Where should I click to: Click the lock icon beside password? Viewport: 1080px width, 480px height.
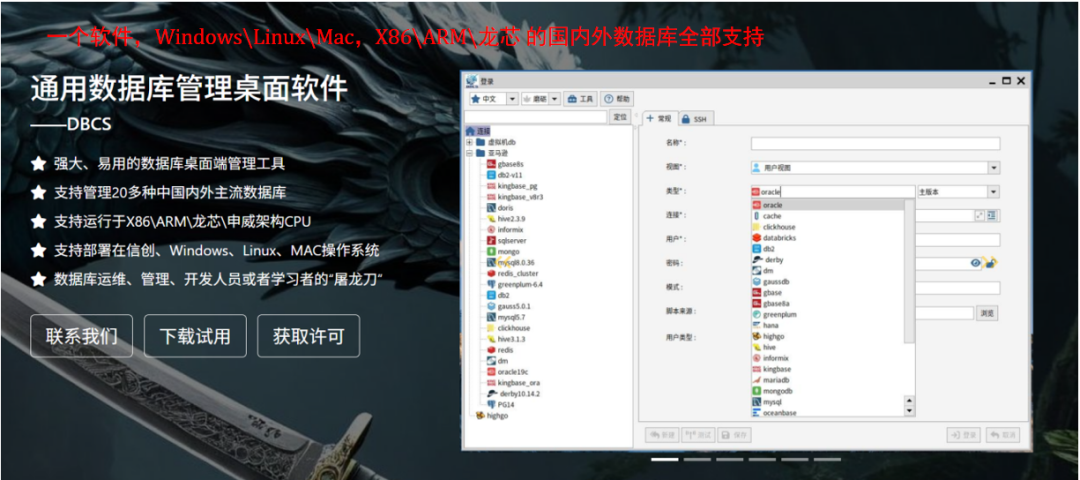pyautogui.click(x=990, y=263)
